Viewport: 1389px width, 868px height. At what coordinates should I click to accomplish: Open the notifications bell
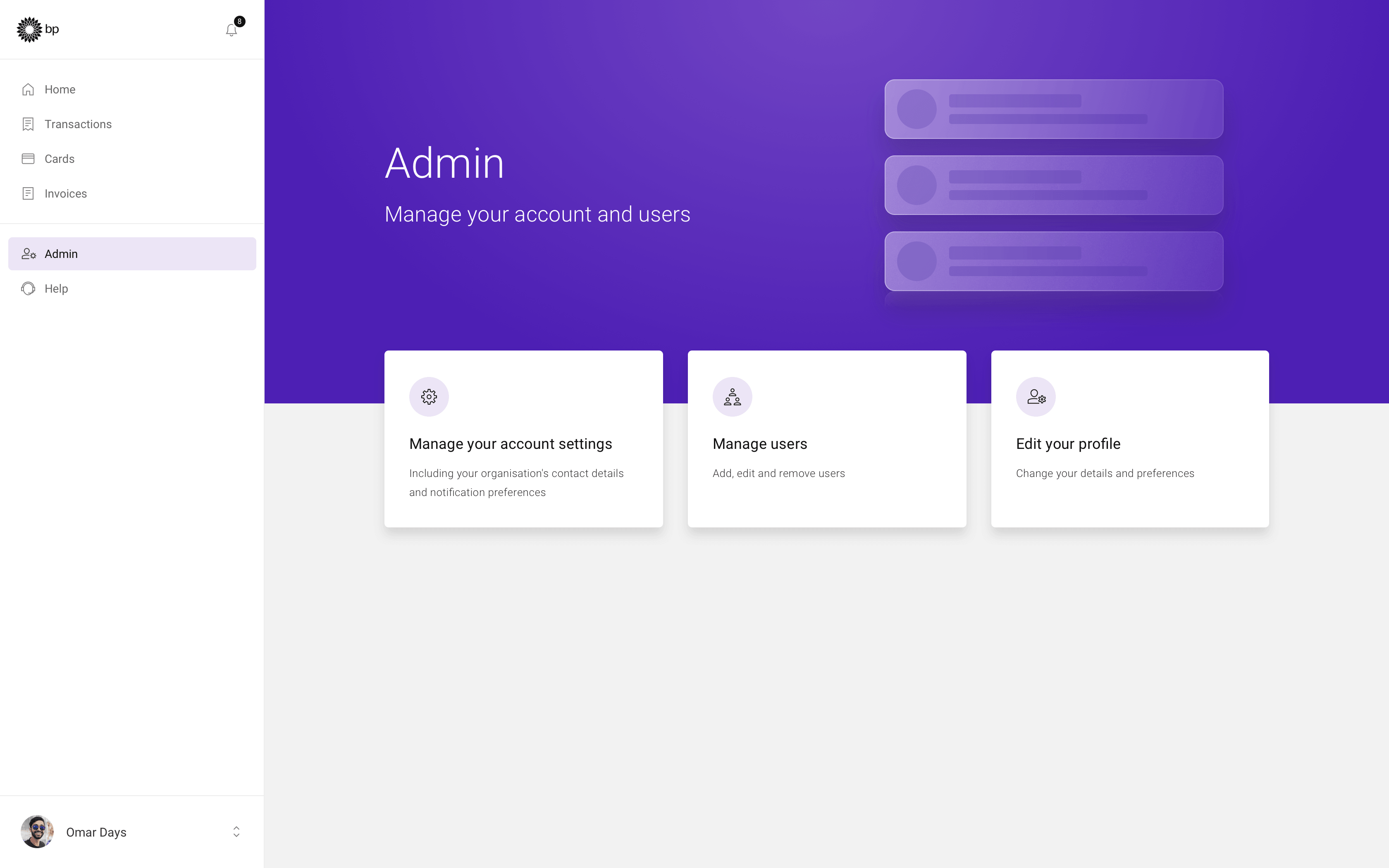tap(231, 30)
